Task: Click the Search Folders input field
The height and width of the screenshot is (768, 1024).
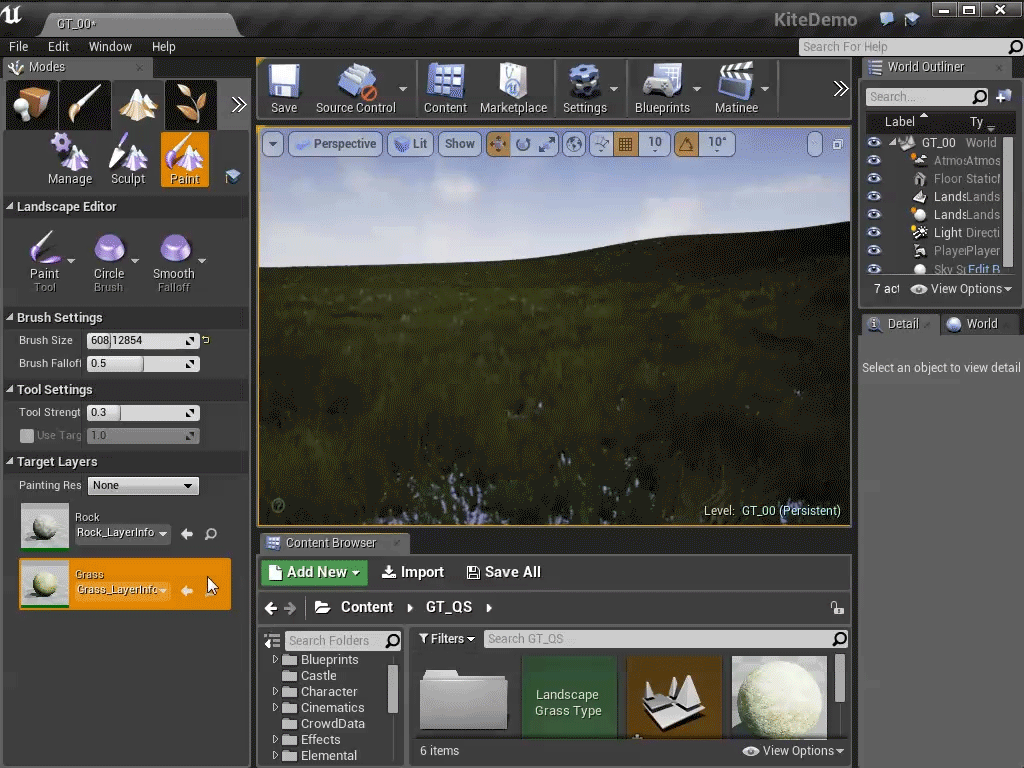Action: pos(335,641)
